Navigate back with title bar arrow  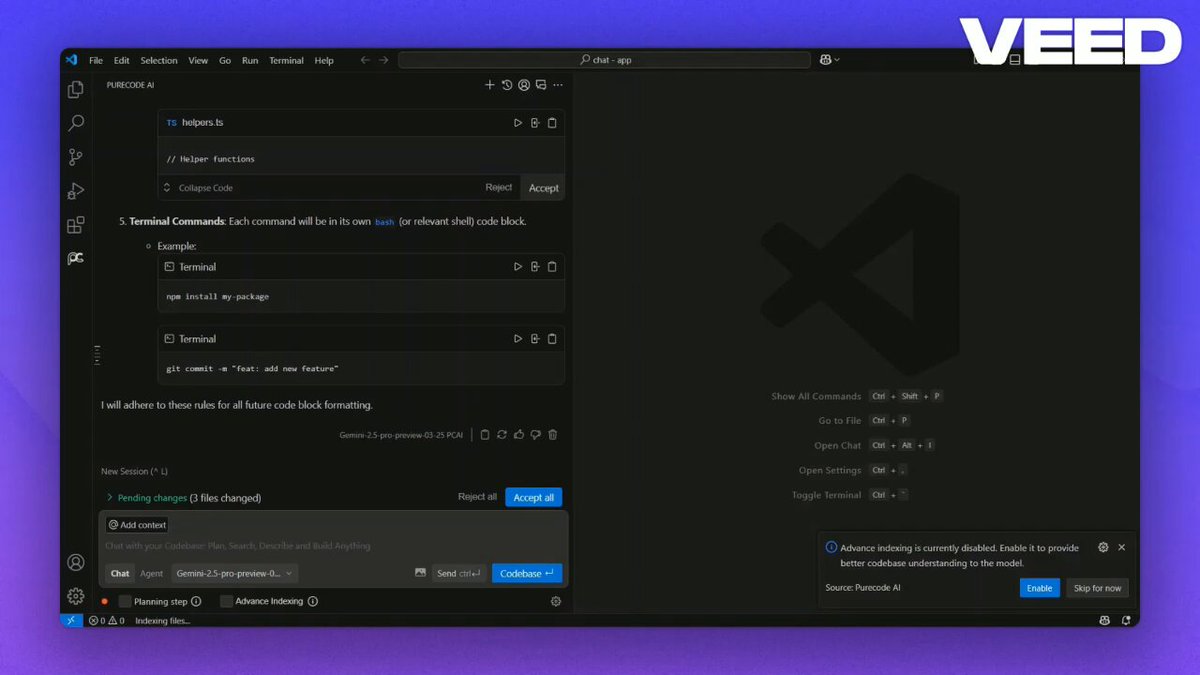(365, 60)
